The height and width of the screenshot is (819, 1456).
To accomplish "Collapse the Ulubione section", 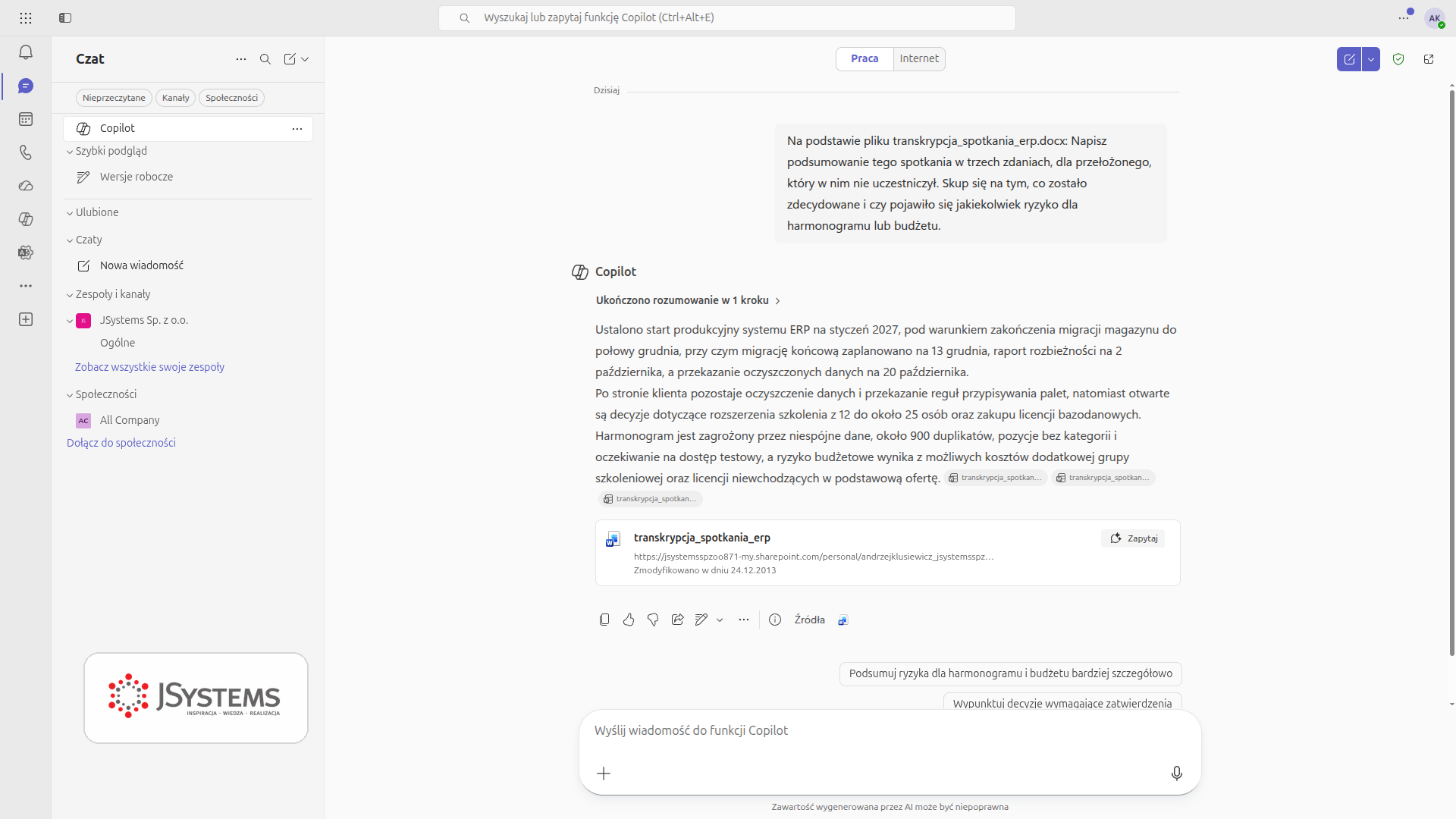I will tap(70, 213).
